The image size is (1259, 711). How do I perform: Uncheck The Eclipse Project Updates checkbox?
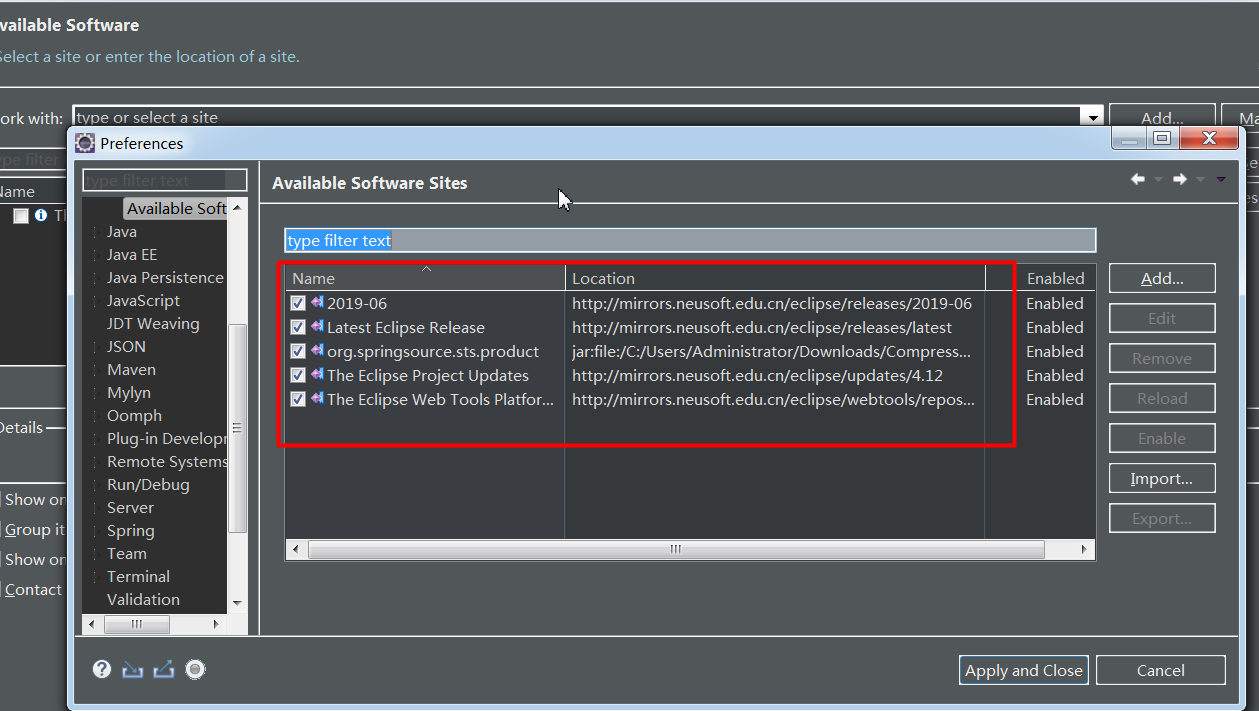(297, 375)
